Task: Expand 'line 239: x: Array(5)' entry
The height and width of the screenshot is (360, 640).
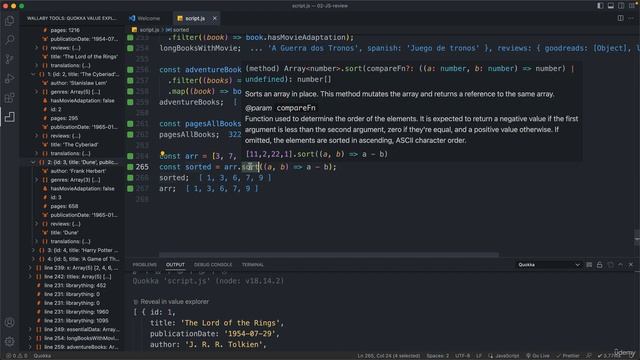Action: click(30, 268)
